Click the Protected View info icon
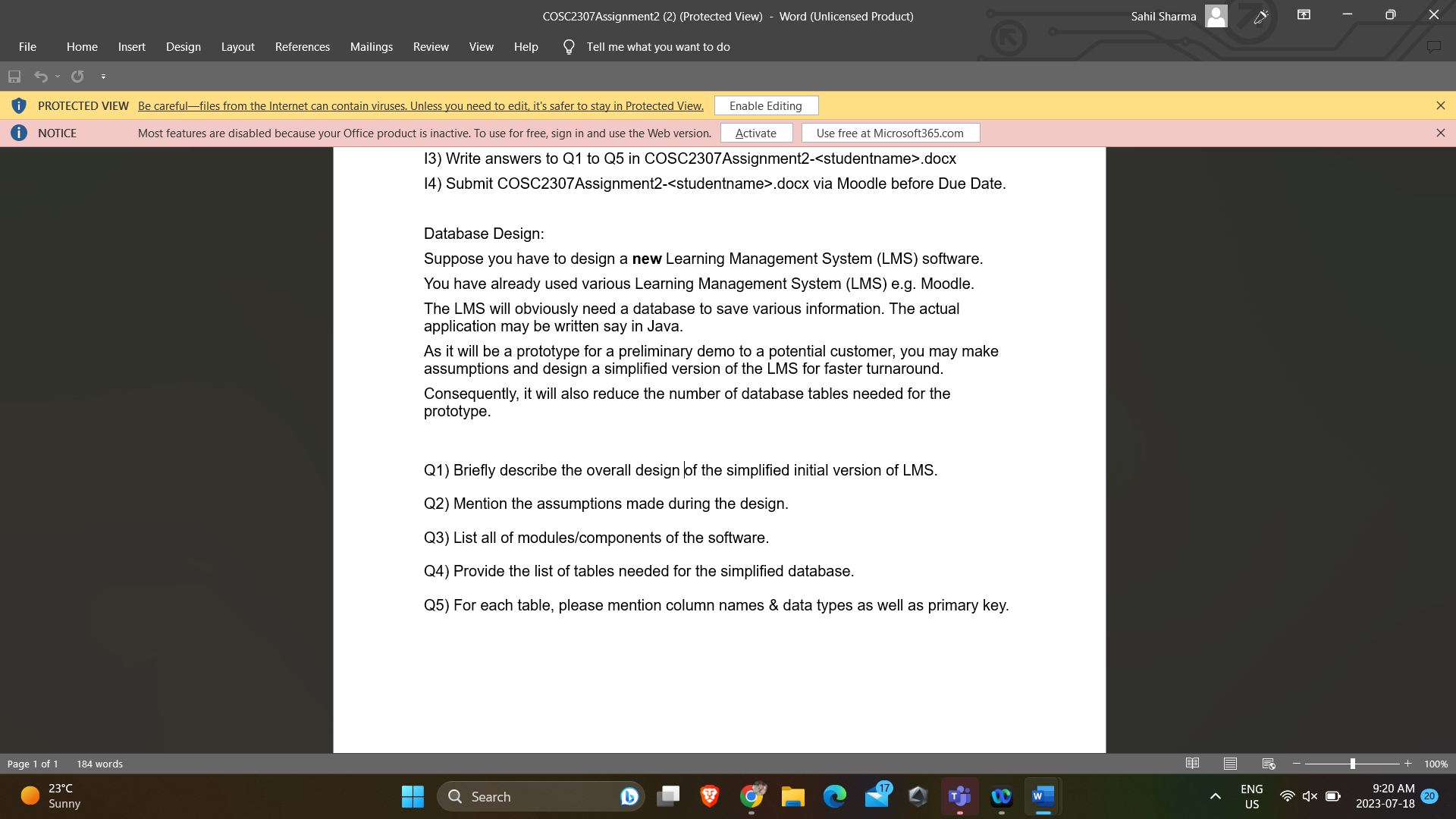Viewport: 1456px width, 819px height. [x=19, y=105]
